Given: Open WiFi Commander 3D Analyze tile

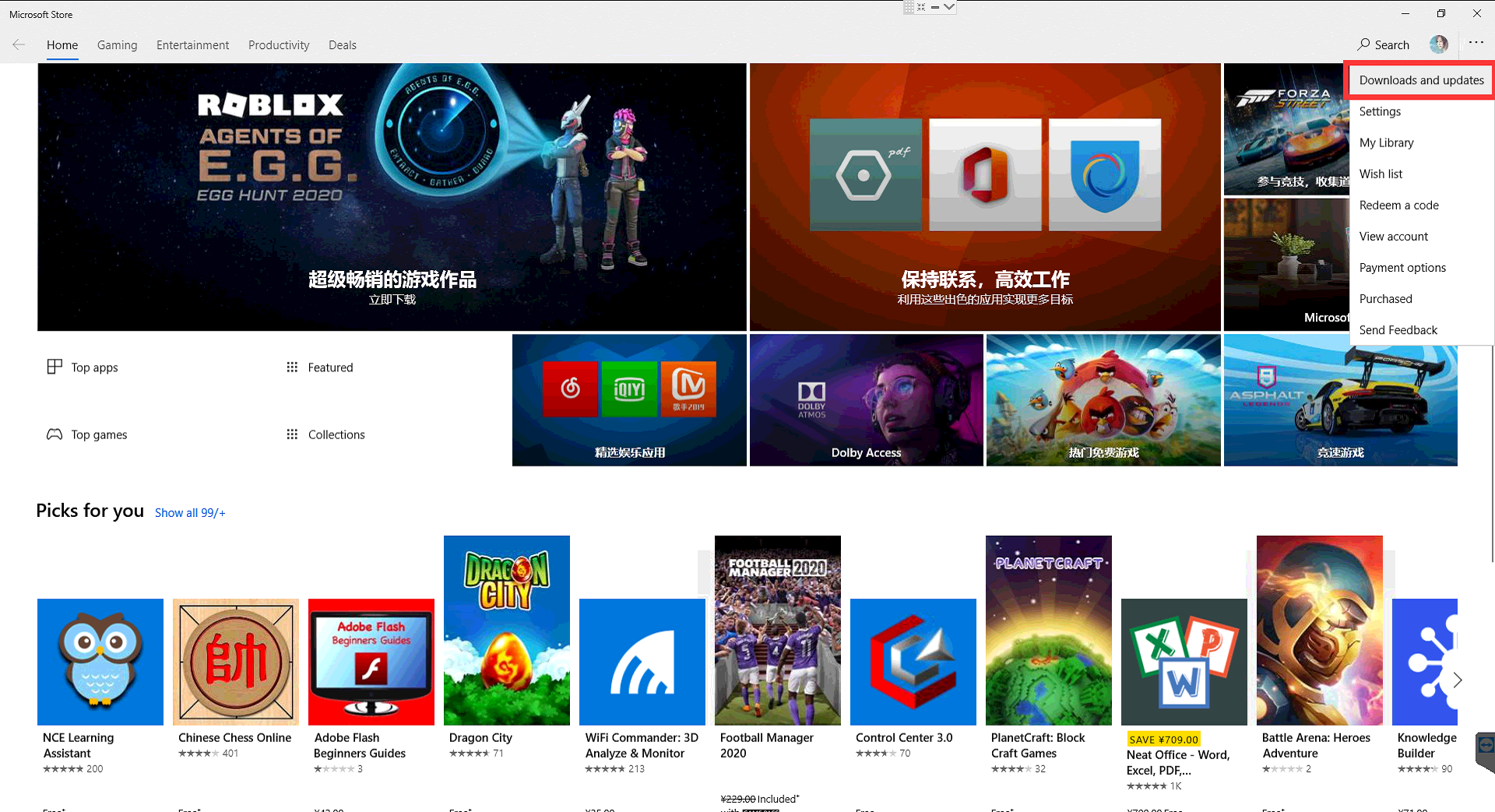Looking at the screenshot, I should click(642, 662).
